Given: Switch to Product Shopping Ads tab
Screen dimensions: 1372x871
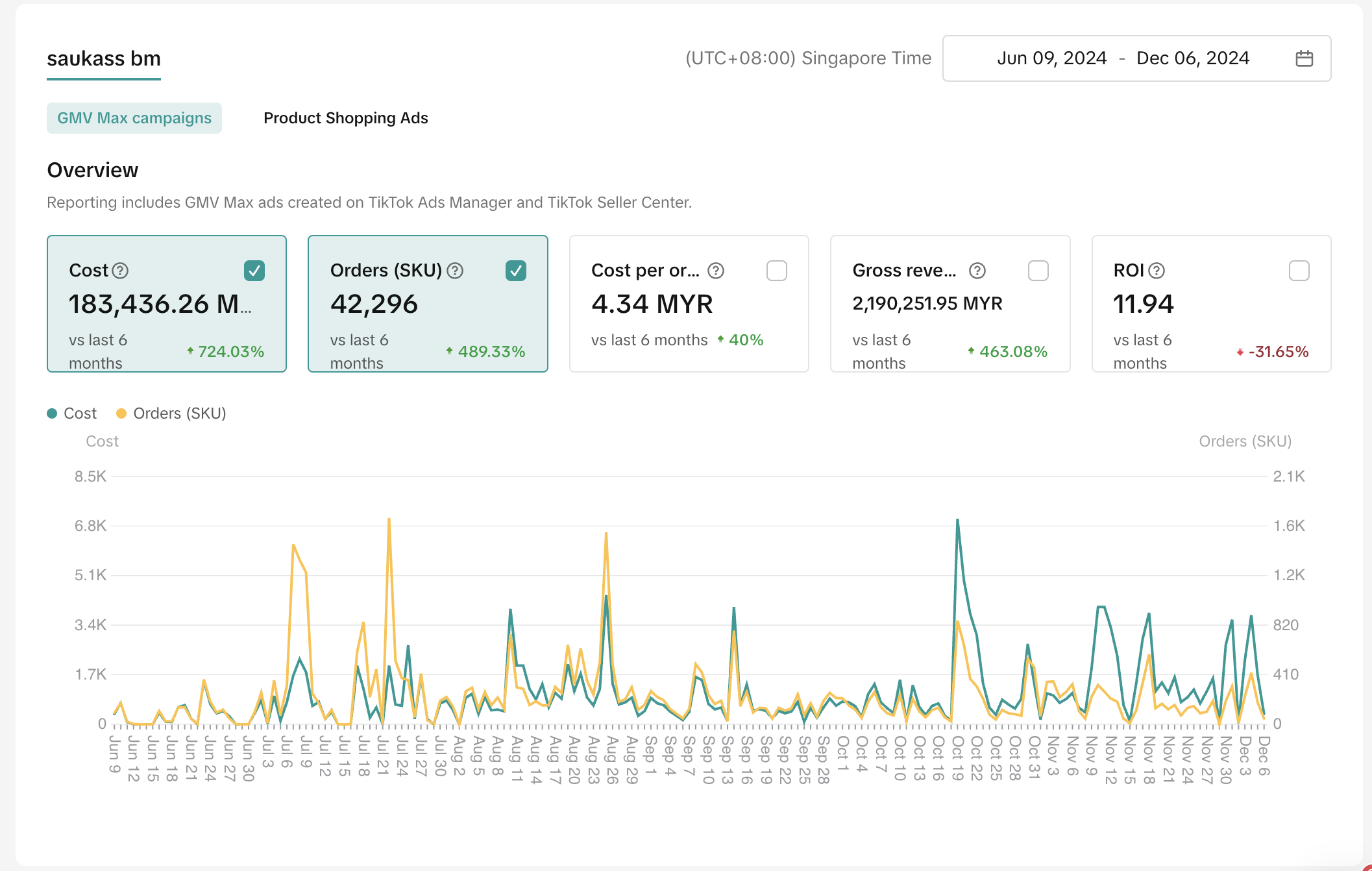Looking at the screenshot, I should [345, 118].
